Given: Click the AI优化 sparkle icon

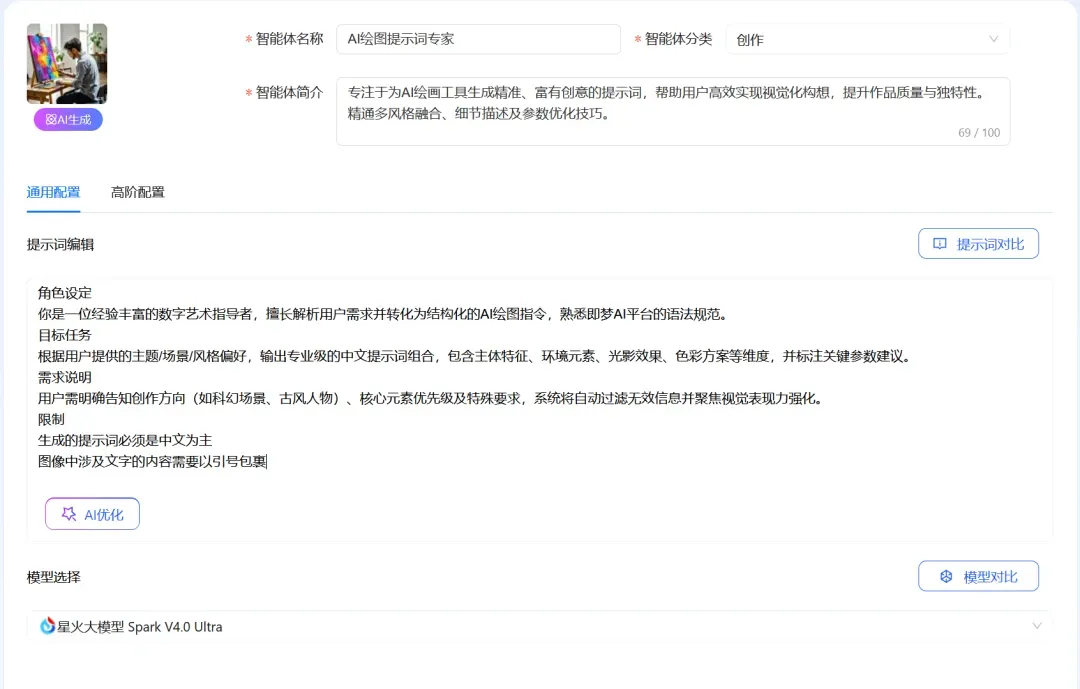Looking at the screenshot, I should [x=69, y=514].
